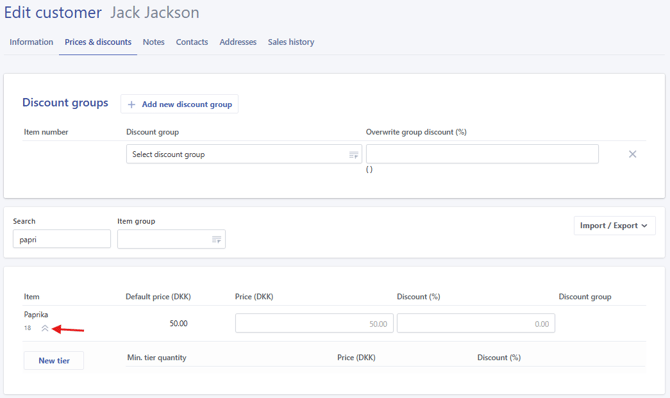Open the Notes tab

[153, 42]
